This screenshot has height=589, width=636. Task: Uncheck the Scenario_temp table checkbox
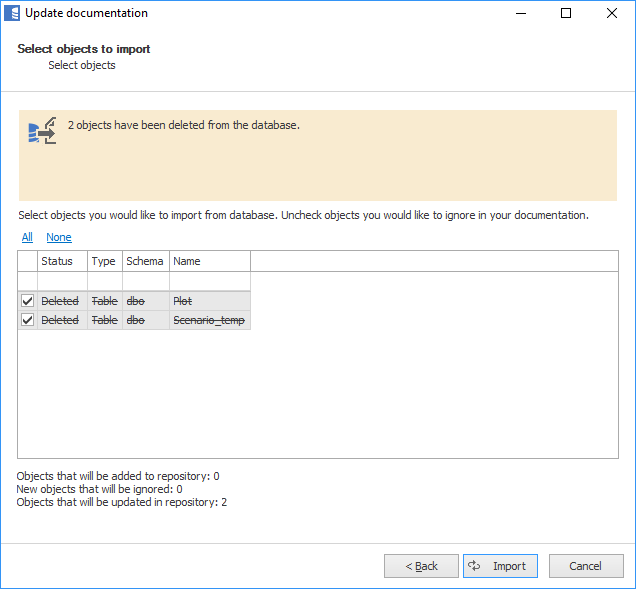coord(28,320)
